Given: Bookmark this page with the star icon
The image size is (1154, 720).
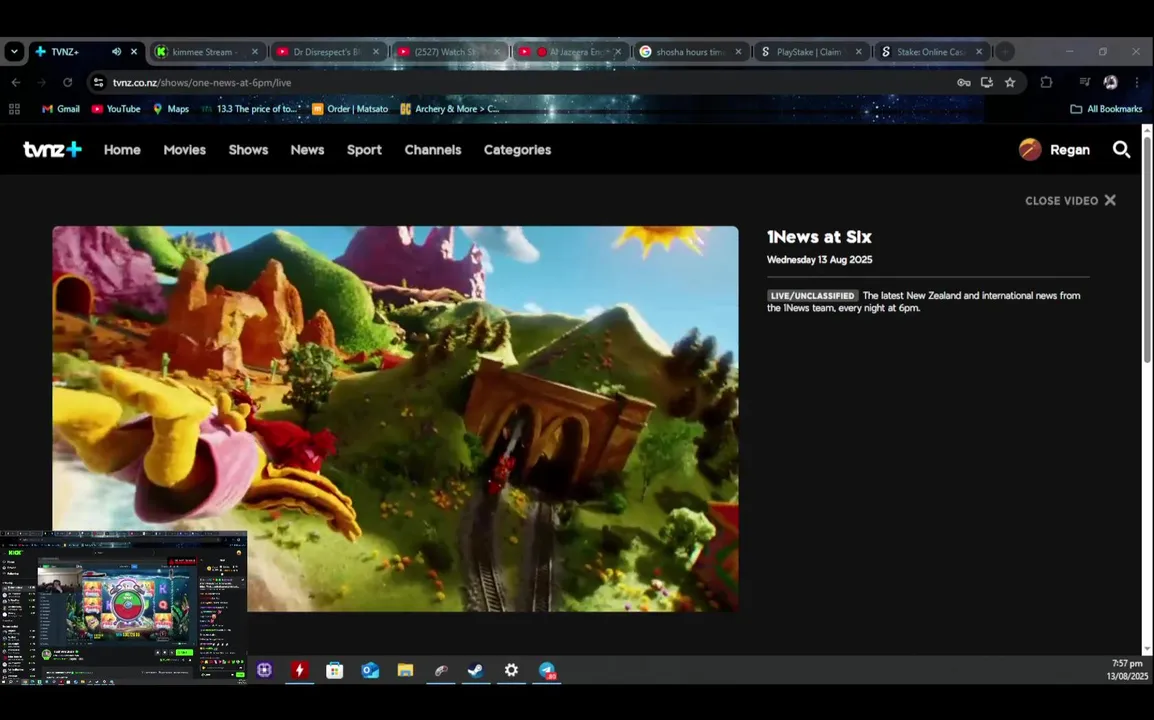Looking at the screenshot, I should [1010, 82].
